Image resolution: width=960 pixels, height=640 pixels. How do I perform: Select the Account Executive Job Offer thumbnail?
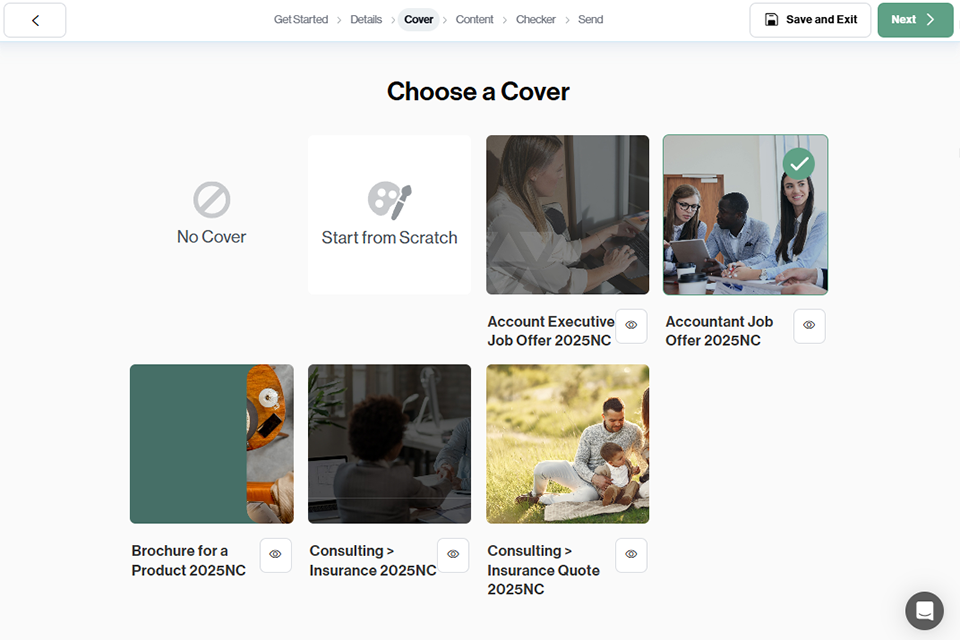(x=567, y=215)
